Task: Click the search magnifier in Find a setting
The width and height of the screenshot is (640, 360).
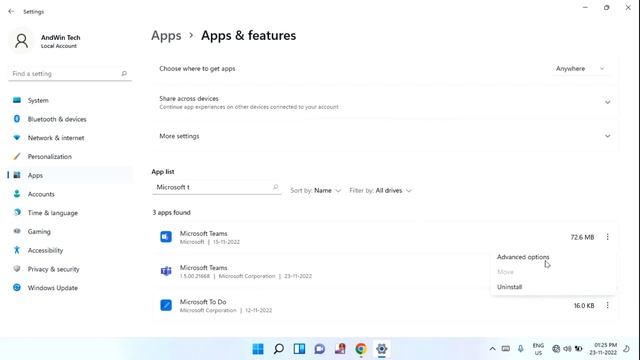Action: coord(124,73)
